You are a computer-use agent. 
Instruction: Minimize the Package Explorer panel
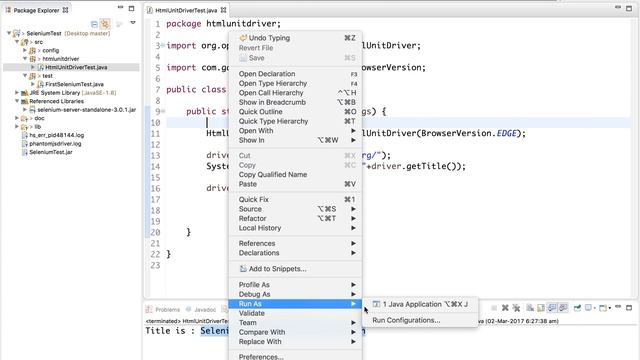(x=120, y=8)
